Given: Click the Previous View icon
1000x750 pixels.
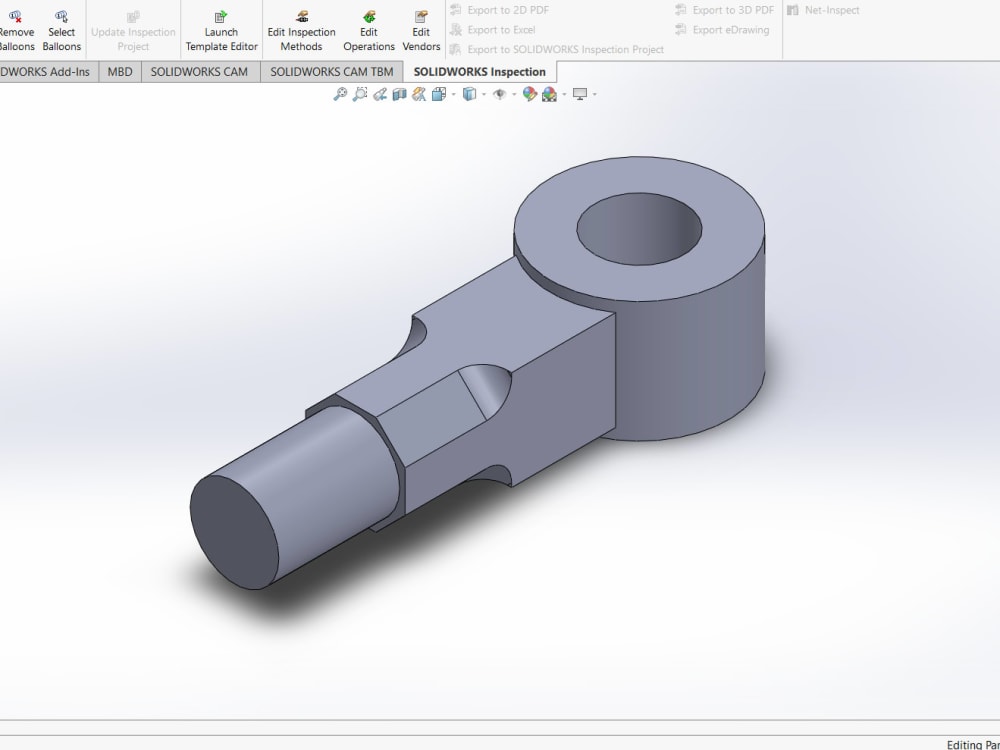Looking at the screenshot, I should point(378,93).
